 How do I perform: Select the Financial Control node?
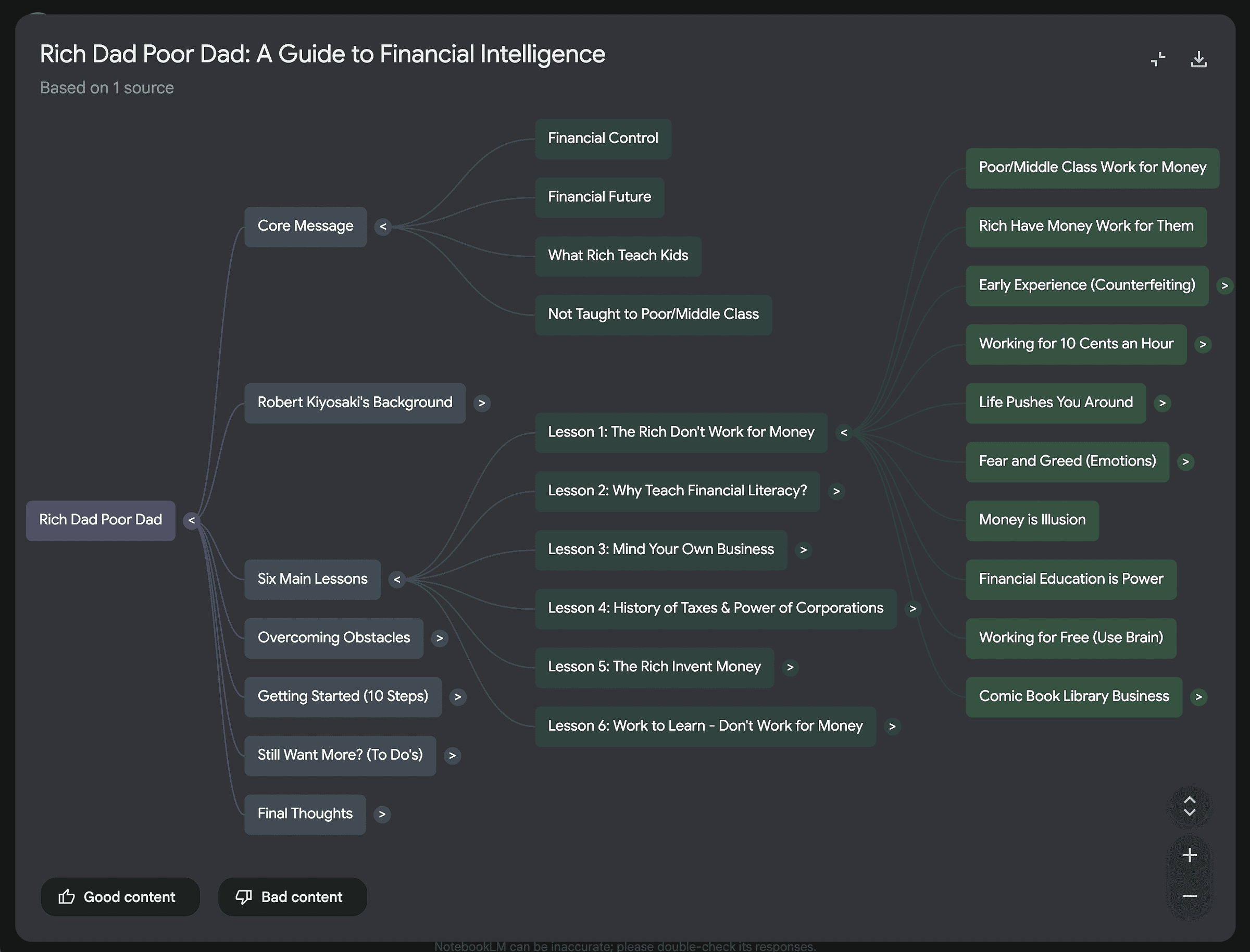coord(602,138)
